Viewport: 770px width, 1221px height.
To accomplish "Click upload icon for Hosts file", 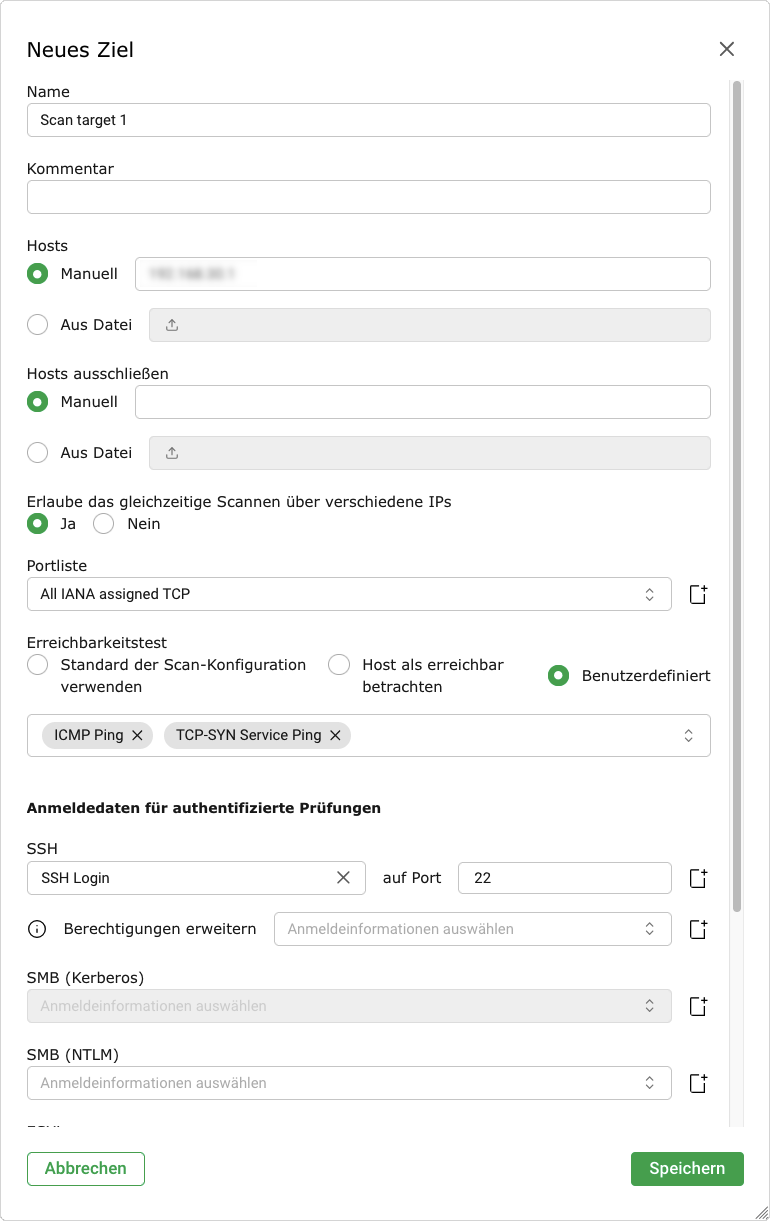I will (x=172, y=325).
